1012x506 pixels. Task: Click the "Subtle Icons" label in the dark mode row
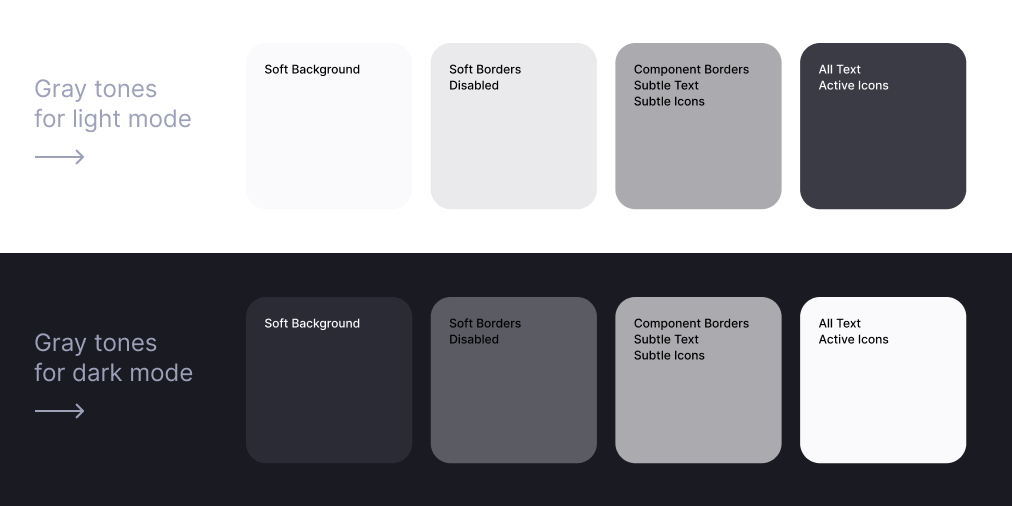point(669,356)
